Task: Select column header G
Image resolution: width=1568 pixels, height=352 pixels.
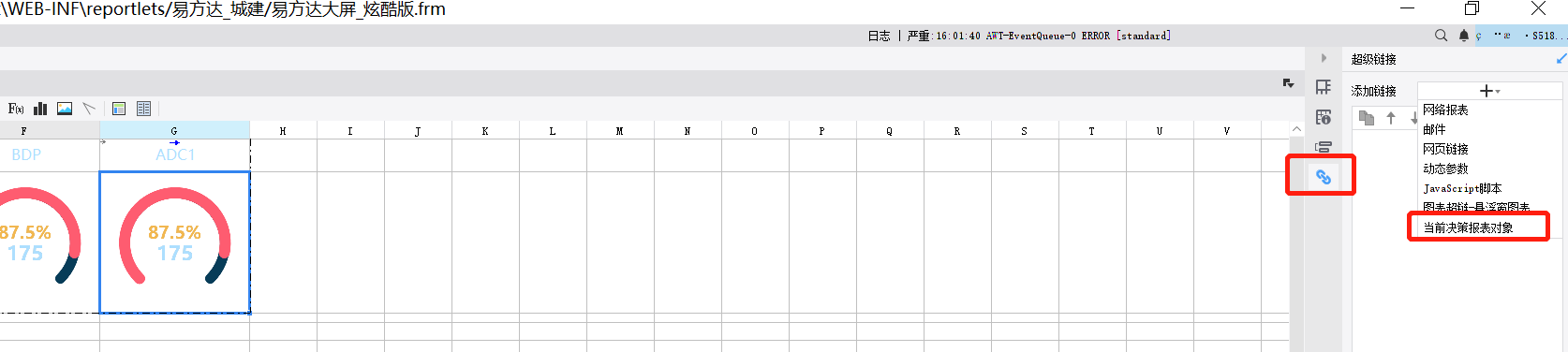Action: point(174,131)
